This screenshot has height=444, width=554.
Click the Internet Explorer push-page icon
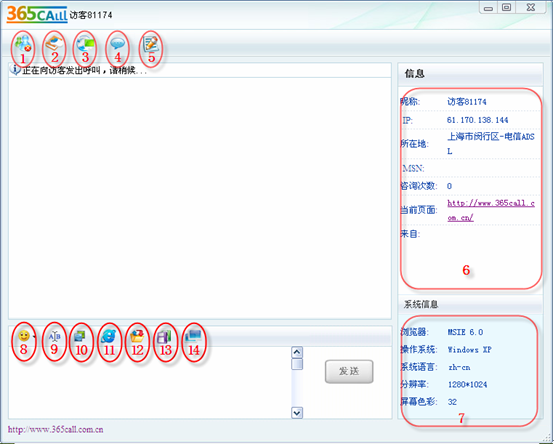(108, 337)
